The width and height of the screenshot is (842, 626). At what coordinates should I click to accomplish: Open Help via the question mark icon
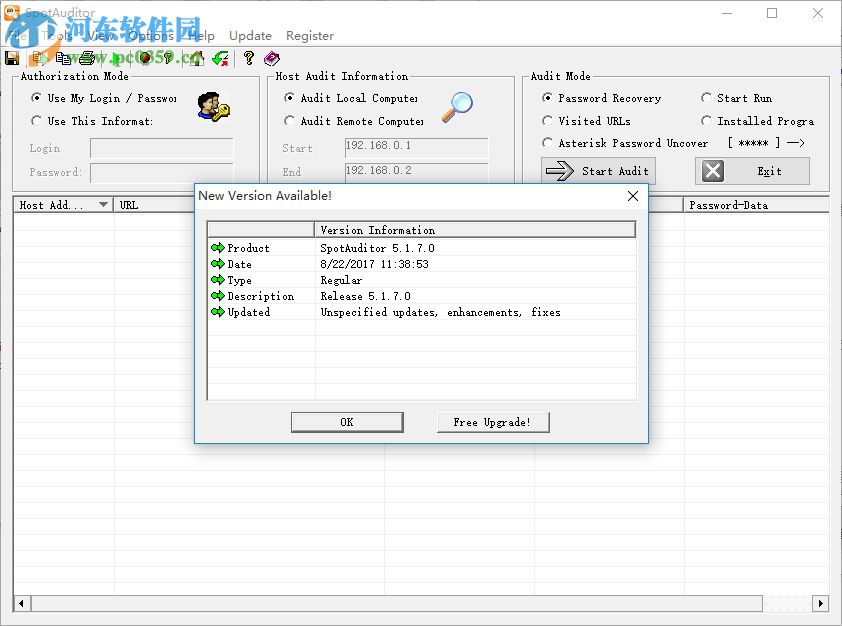(x=247, y=58)
